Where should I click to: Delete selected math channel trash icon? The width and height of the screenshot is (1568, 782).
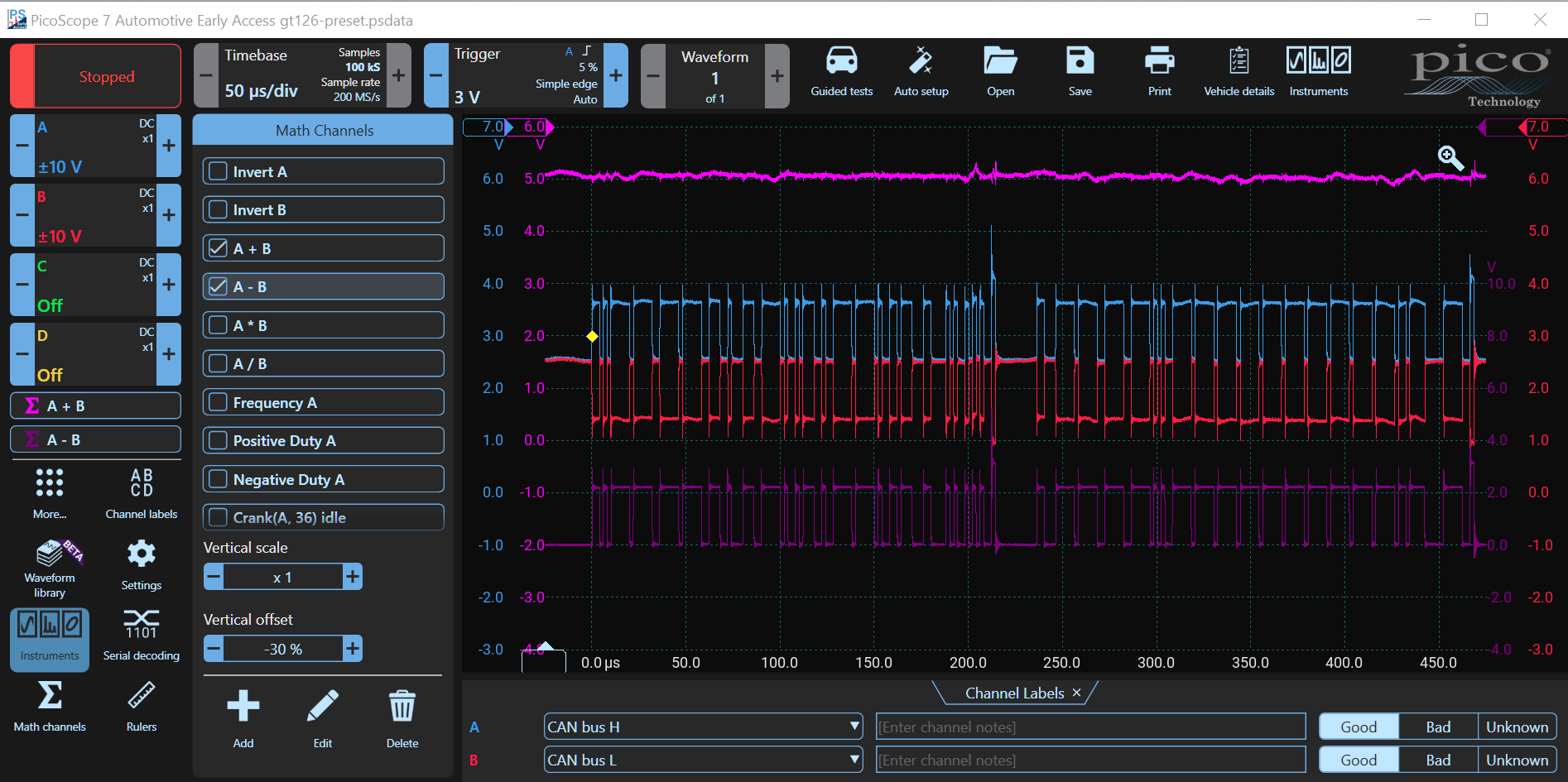click(x=402, y=718)
